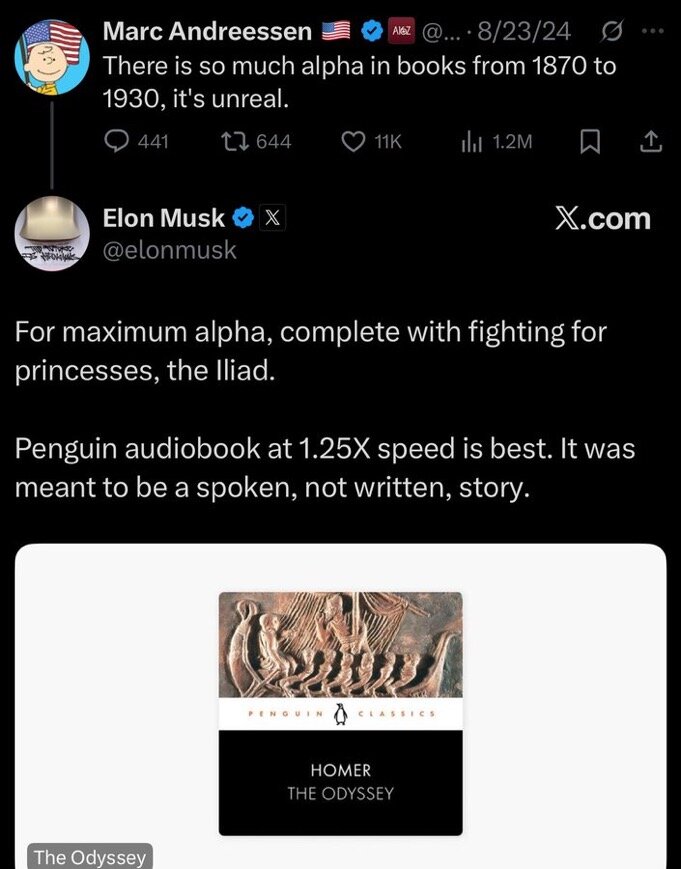Click the X affiliation badge beside Elon Musk
The width and height of the screenshot is (681, 869).
(271, 217)
